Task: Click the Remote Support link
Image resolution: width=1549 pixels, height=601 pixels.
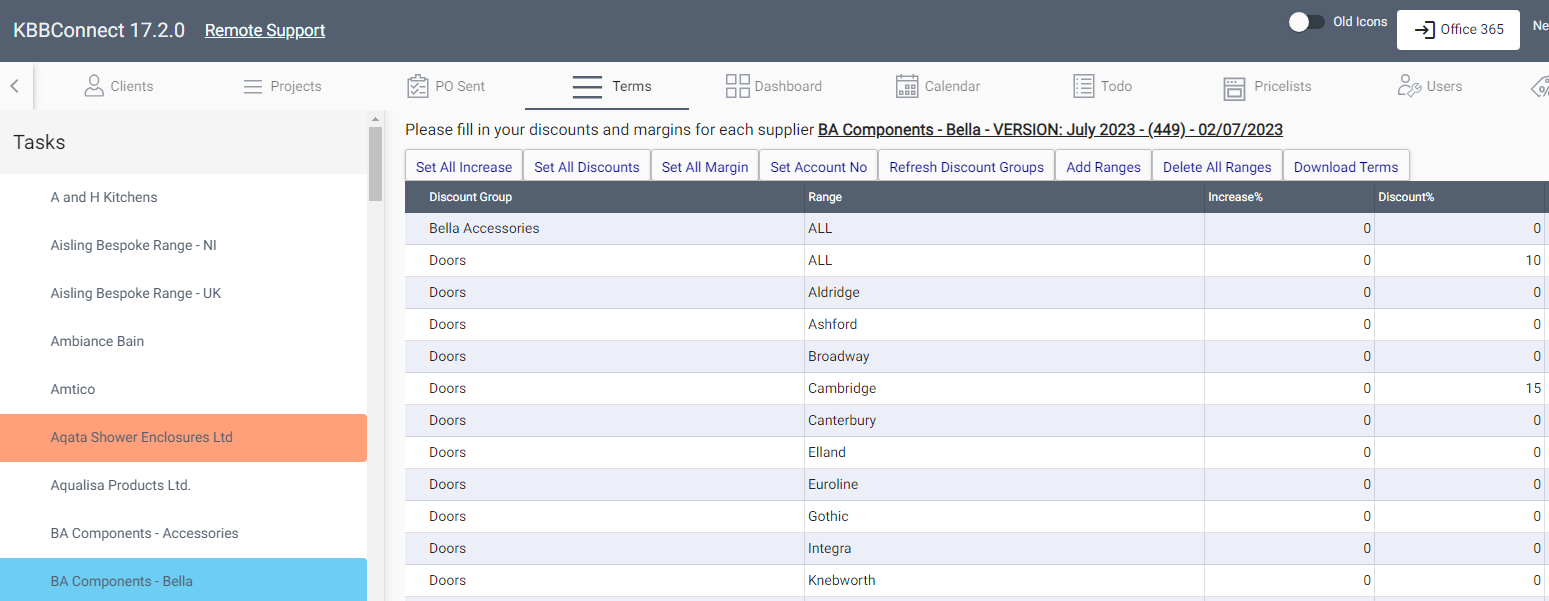Action: pos(265,30)
